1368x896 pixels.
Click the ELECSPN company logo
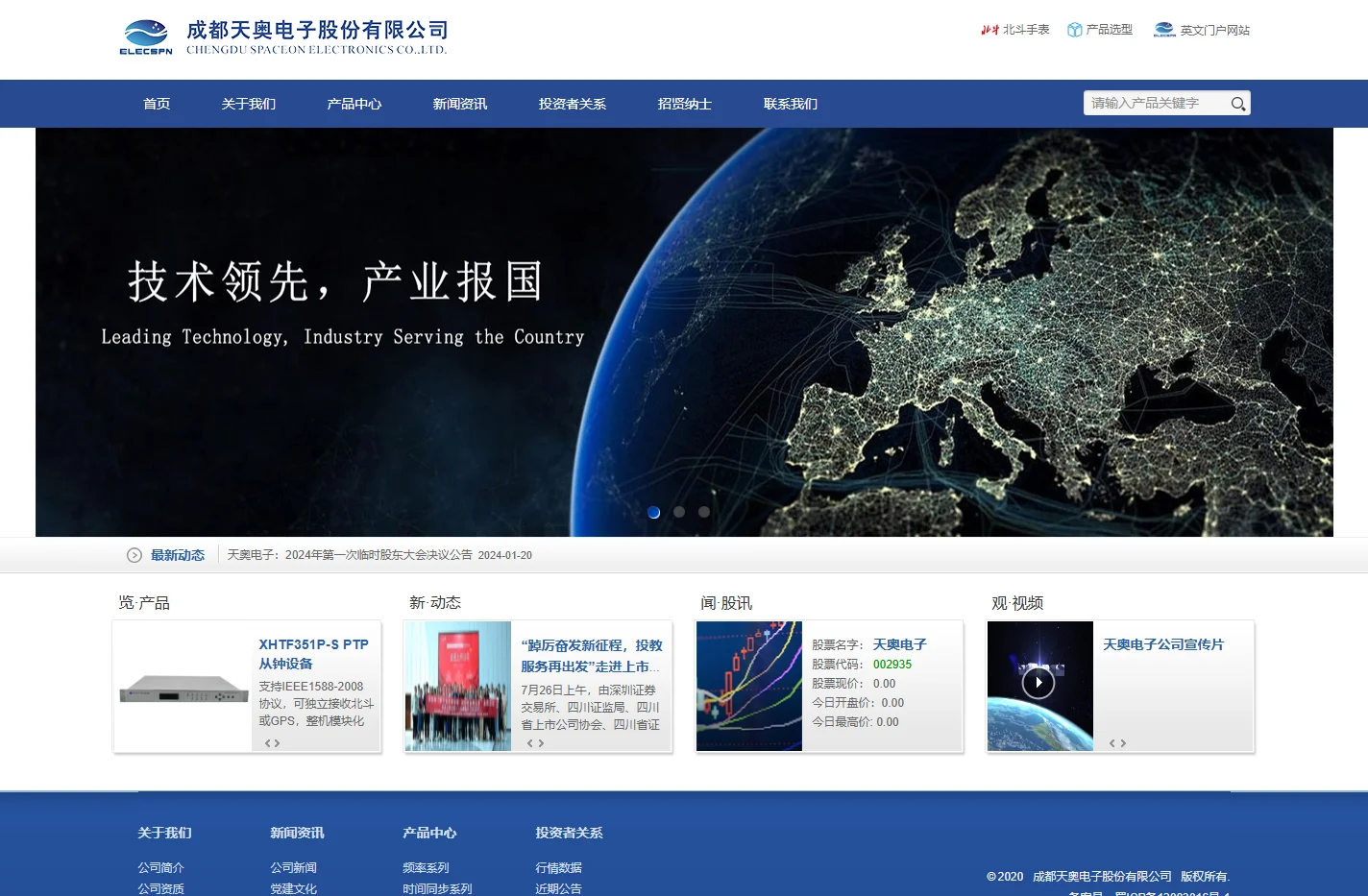146,37
